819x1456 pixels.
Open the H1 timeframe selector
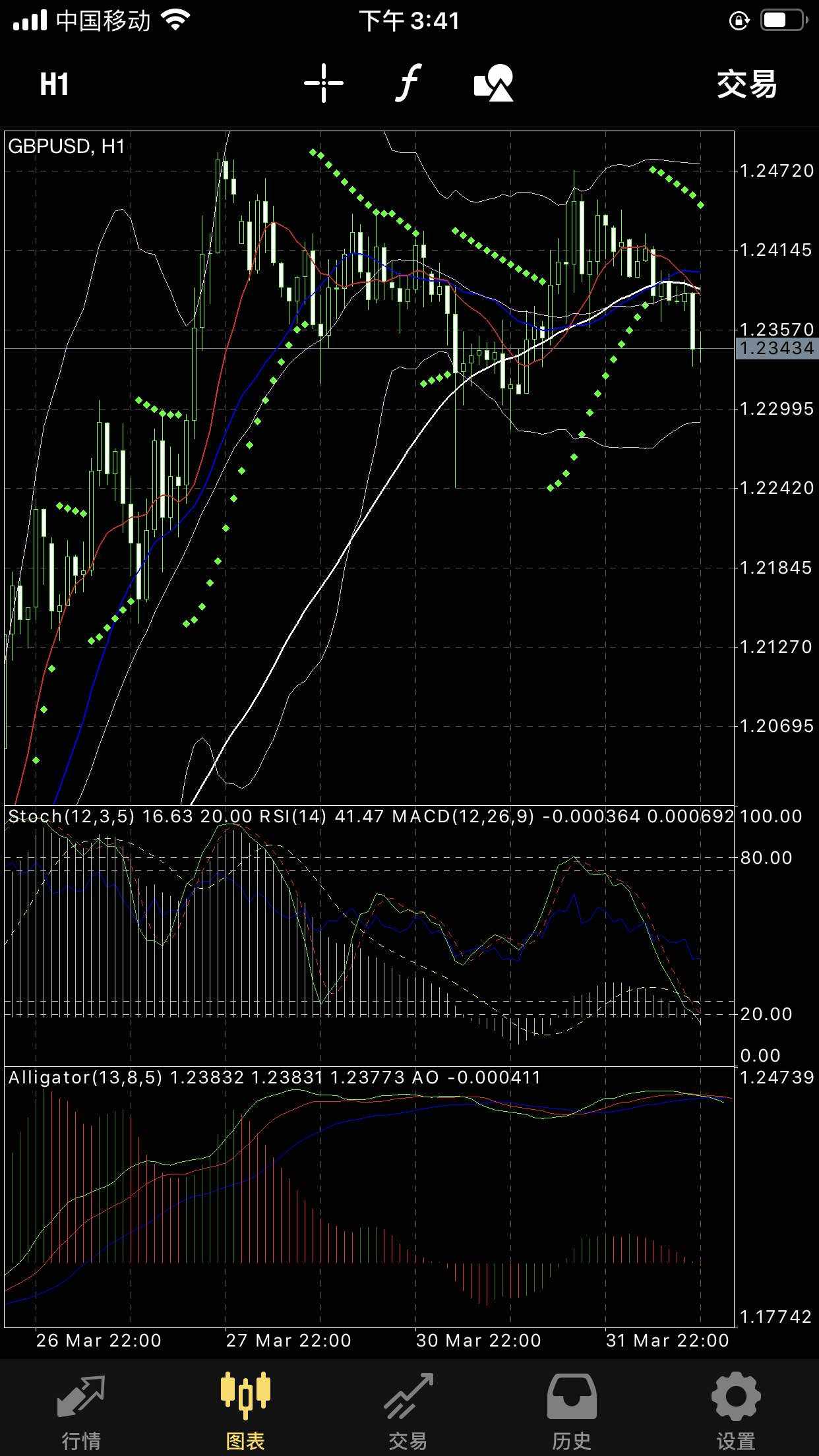54,84
